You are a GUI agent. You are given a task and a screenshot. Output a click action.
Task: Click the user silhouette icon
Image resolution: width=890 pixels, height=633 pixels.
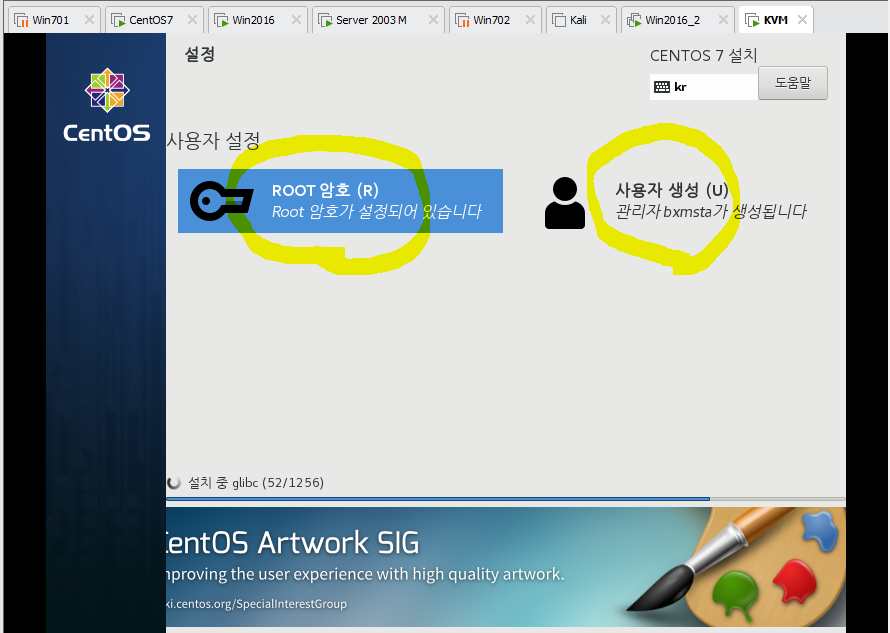565,203
